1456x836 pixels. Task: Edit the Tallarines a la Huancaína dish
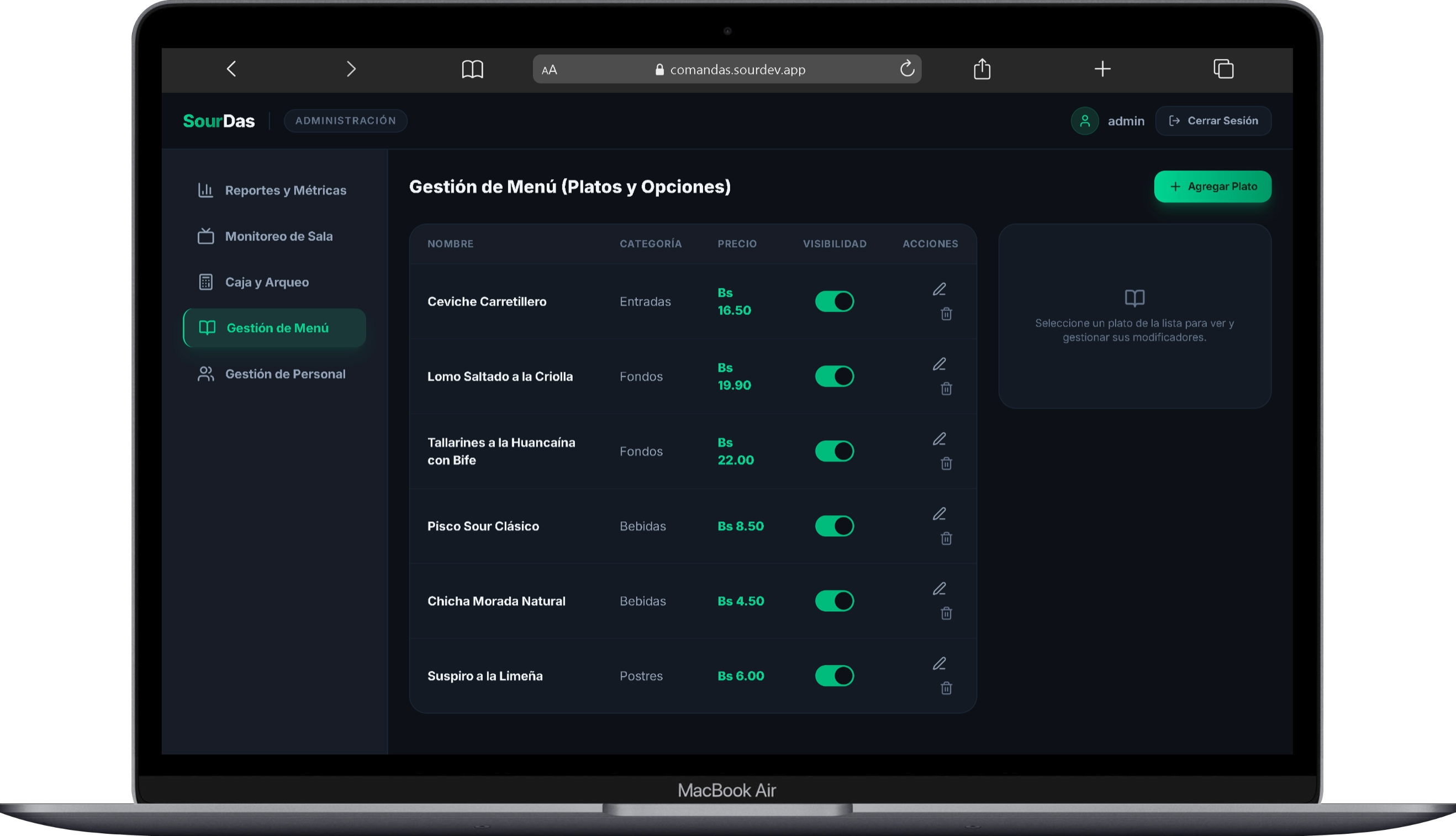tap(939, 439)
